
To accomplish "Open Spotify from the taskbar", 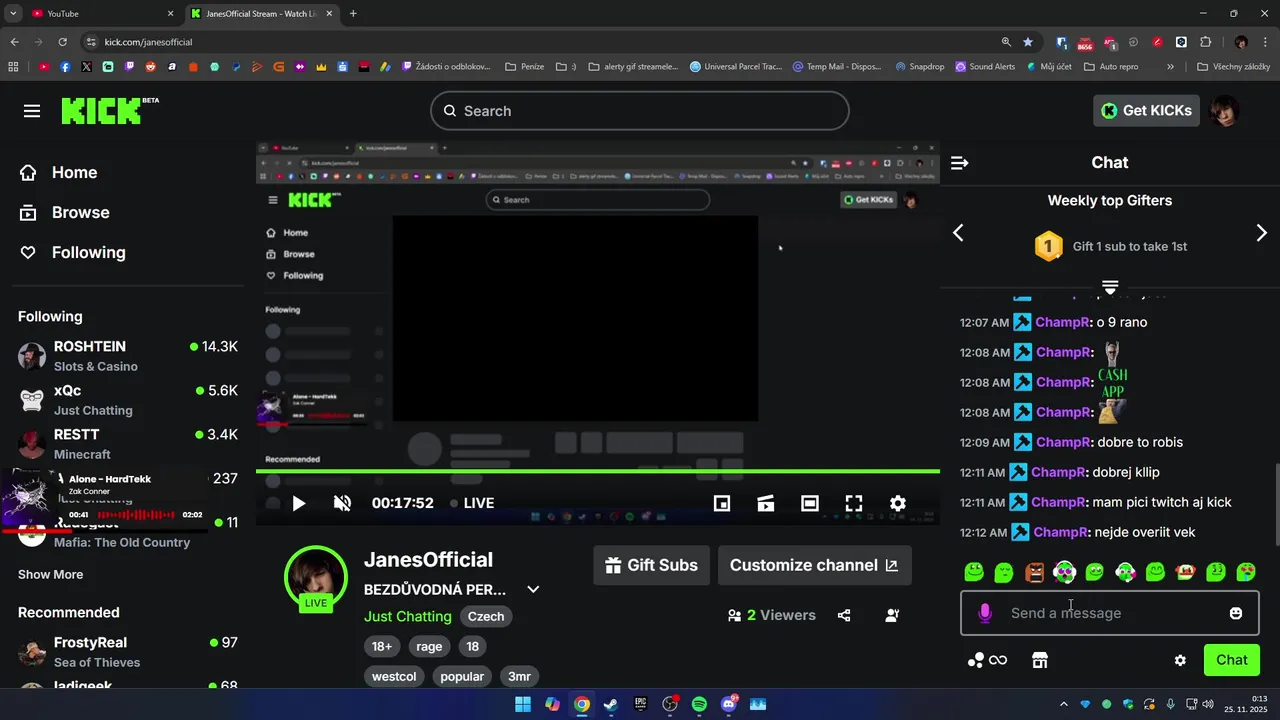I will 699,704.
